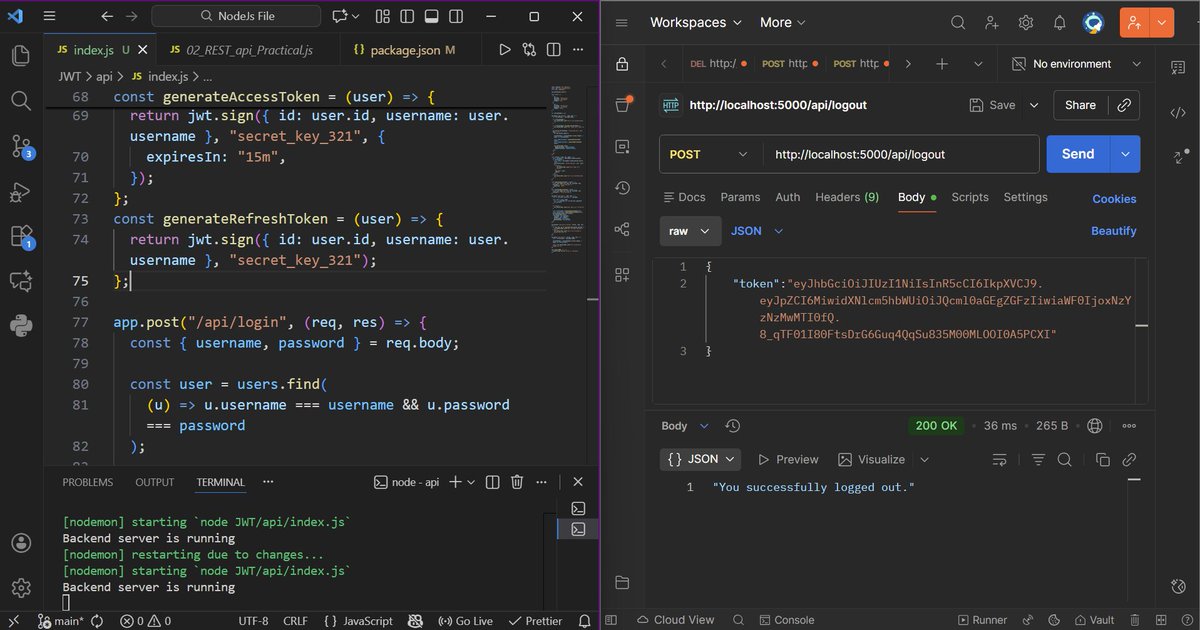Open the Vault from Postman's status bar
This screenshot has width=1200, height=630.
[x=1096, y=620]
